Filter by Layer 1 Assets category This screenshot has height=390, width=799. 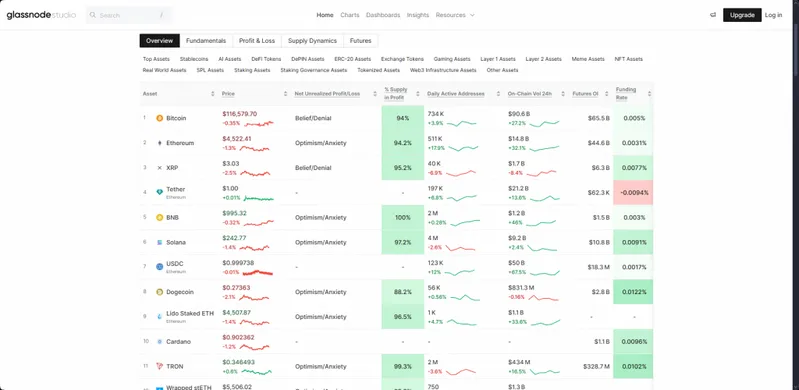pos(498,59)
